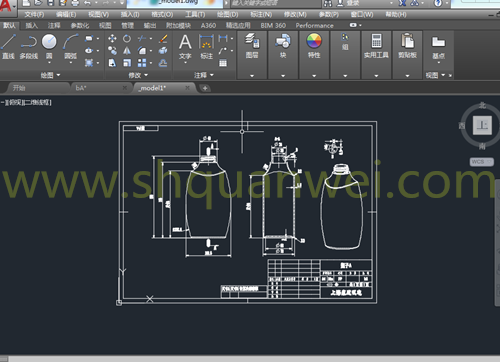This screenshot has width=500, height=362.
Task: Select the Polyline (多段线) tool
Action: coord(29,46)
